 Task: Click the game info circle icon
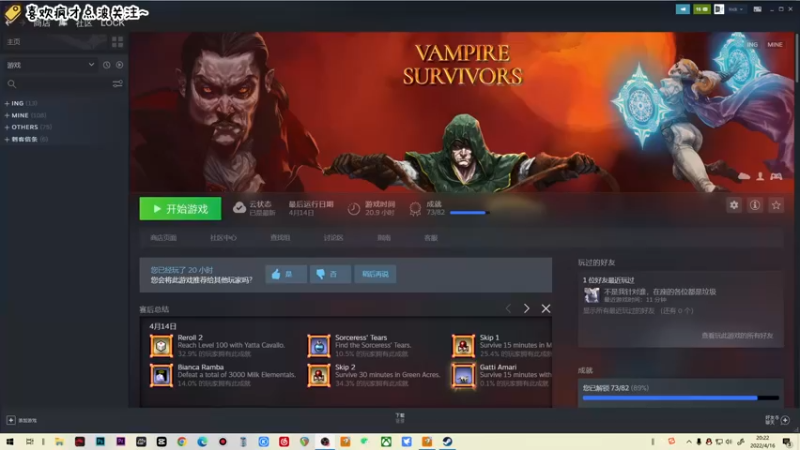755,205
